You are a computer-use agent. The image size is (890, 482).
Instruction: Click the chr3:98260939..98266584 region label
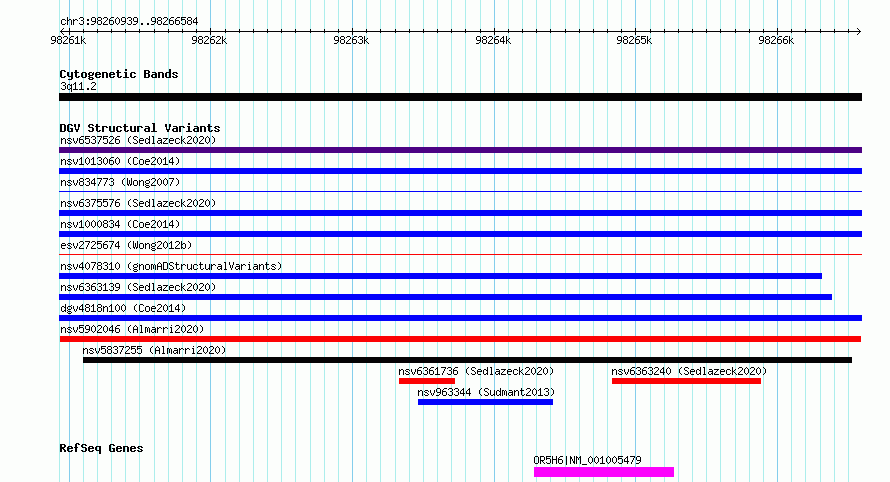click(x=129, y=22)
